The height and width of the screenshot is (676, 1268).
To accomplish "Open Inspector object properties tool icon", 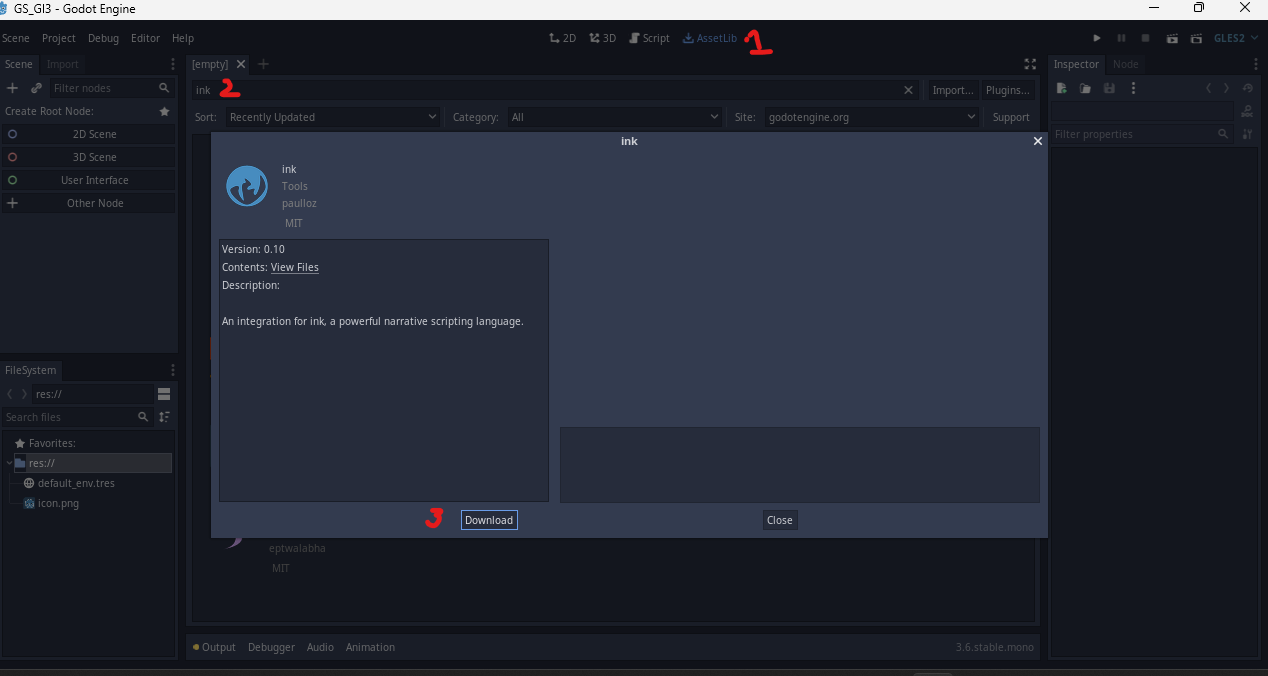I will (x=1247, y=111).
